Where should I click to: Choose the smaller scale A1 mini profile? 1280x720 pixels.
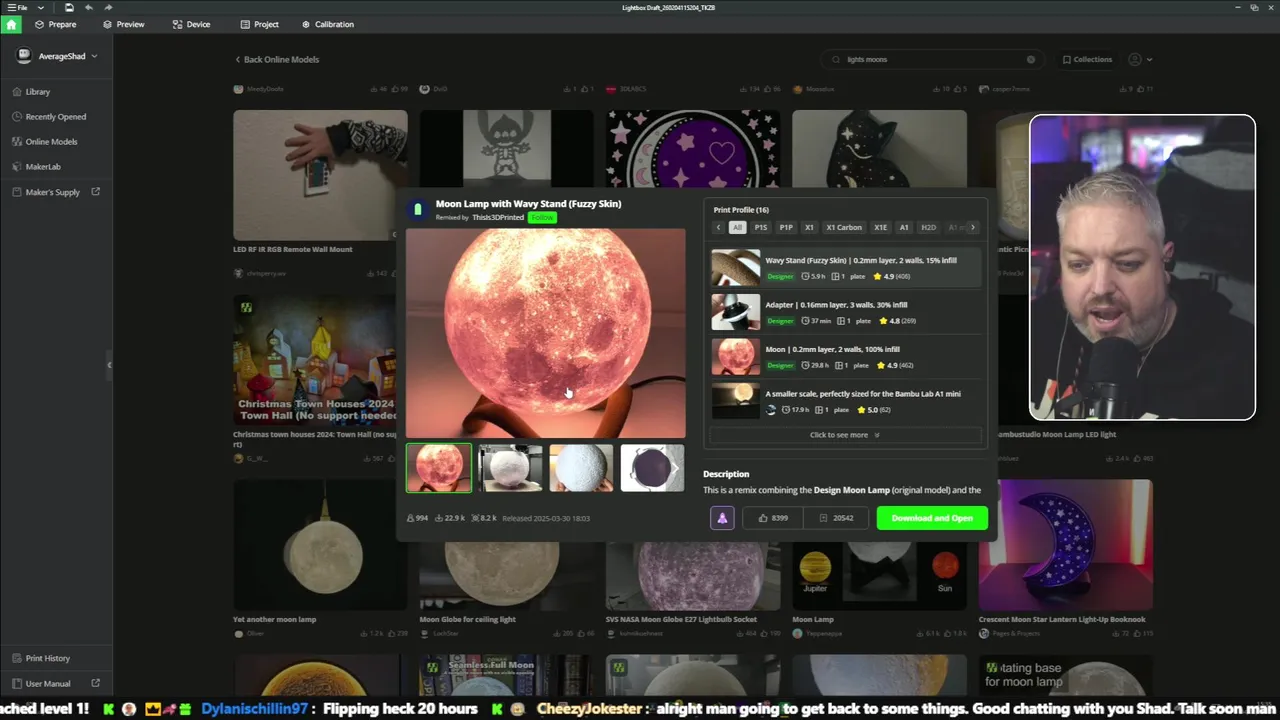pos(846,401)
